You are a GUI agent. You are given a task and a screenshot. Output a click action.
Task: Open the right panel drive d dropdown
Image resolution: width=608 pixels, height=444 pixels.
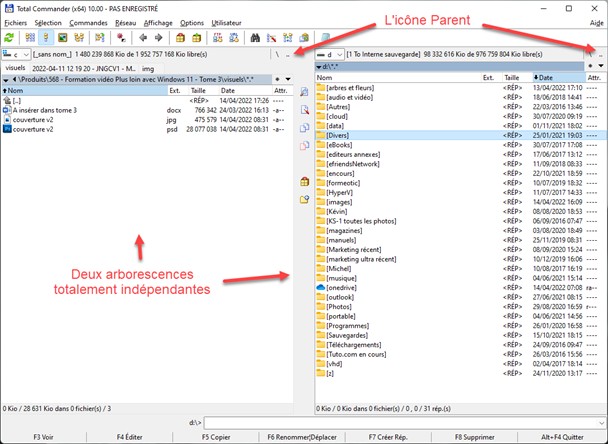click(332, 53)
